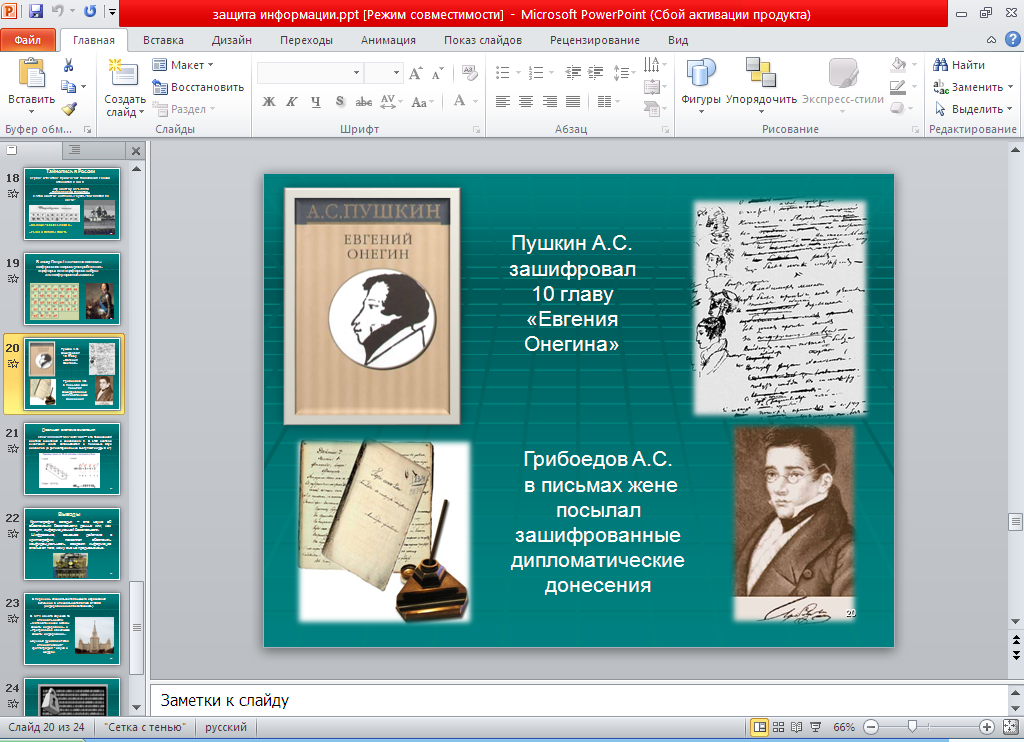Toggle underline with Ч button
Screen dimensions: 1024x742
(315, 102)
